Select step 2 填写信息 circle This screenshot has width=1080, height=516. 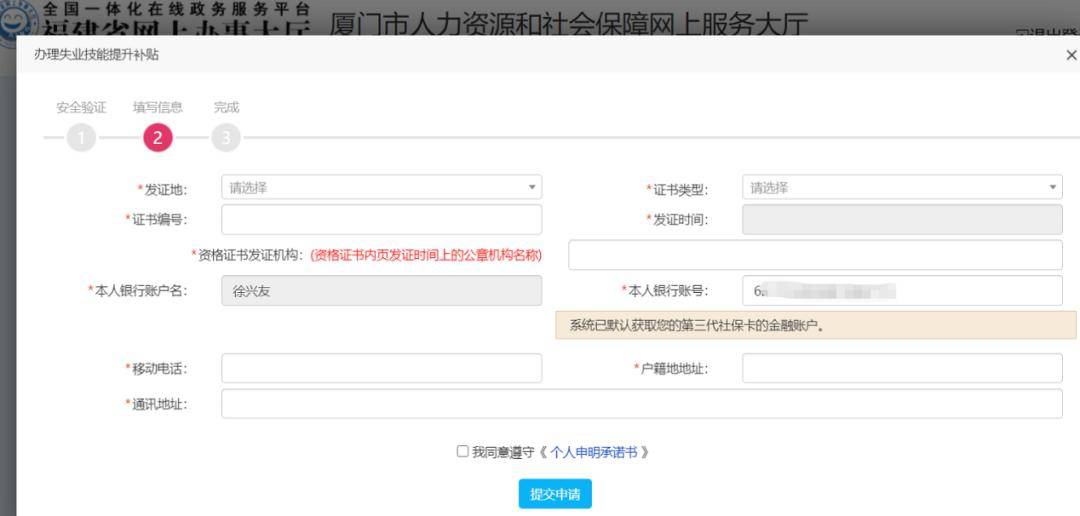(158, 138)
